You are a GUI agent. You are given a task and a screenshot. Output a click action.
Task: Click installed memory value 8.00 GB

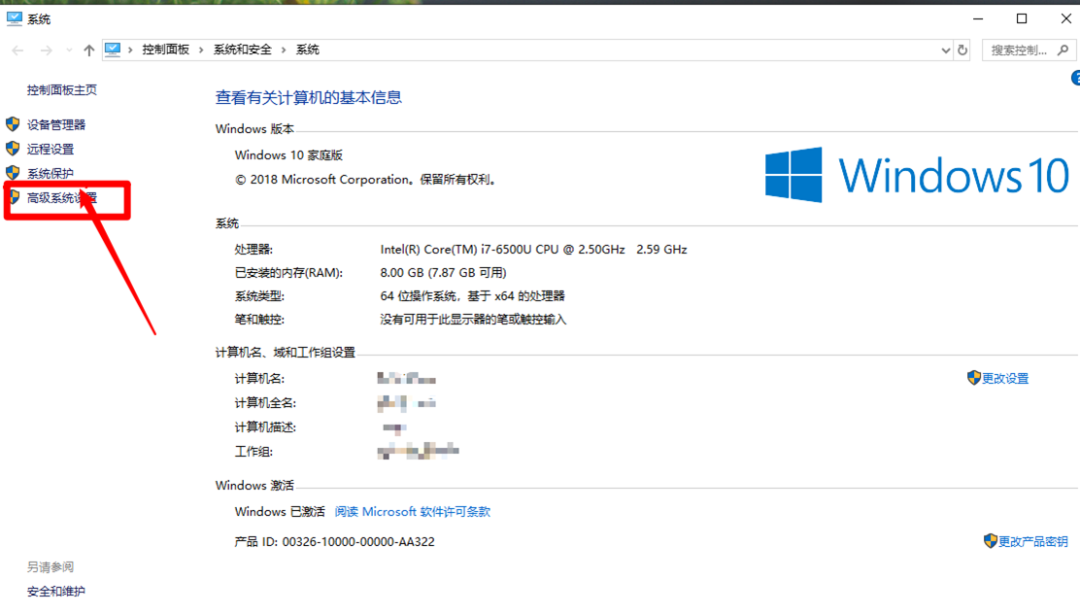coord(443,273)
